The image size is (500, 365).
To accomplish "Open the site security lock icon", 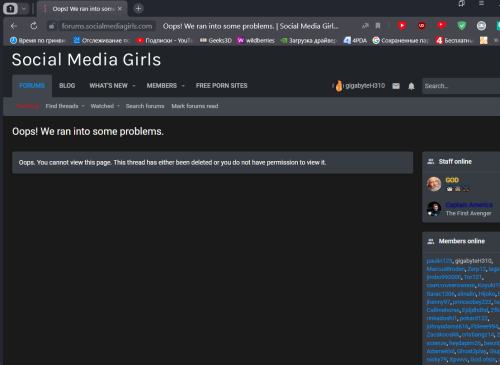I will tap(51, 26).
